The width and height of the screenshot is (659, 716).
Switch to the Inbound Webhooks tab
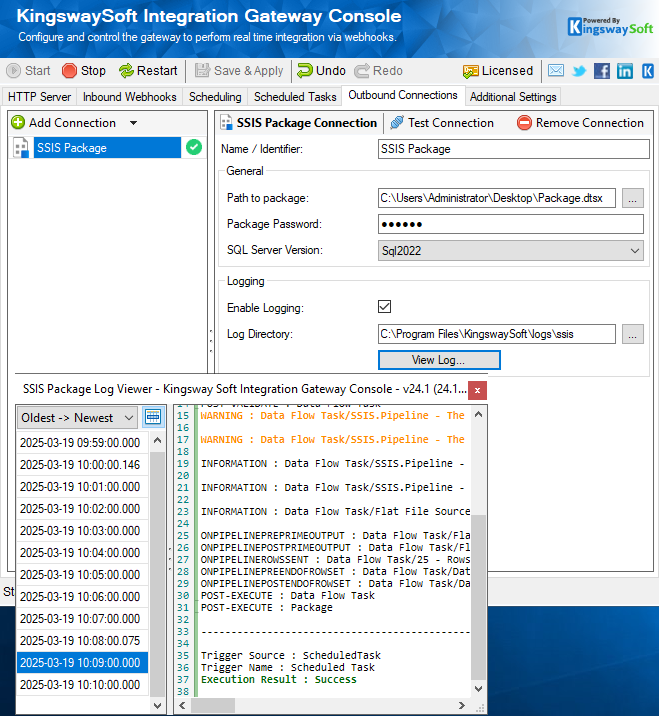[129, 97]
